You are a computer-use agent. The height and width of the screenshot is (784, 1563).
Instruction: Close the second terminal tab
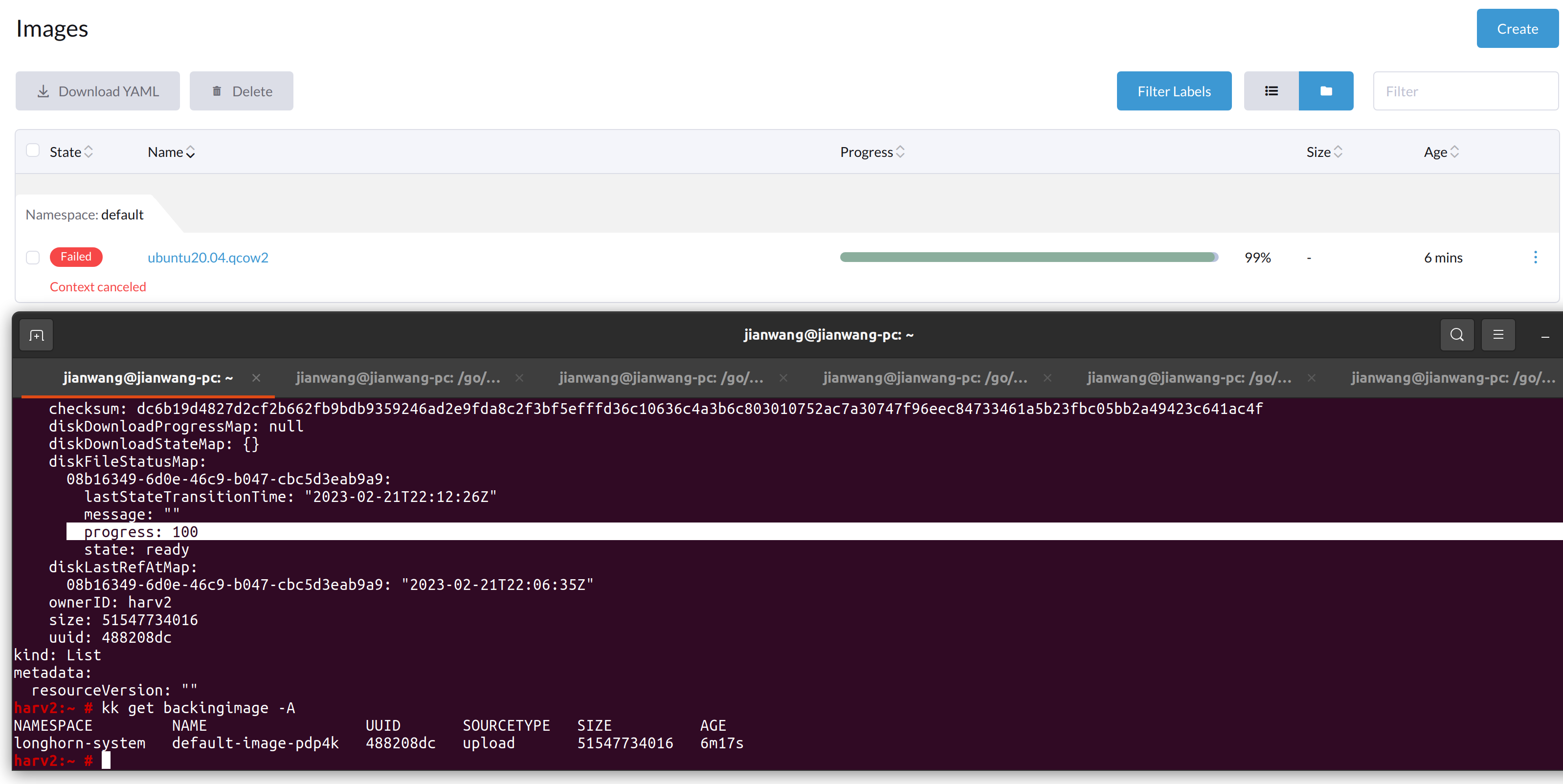[x=519, y=378]
